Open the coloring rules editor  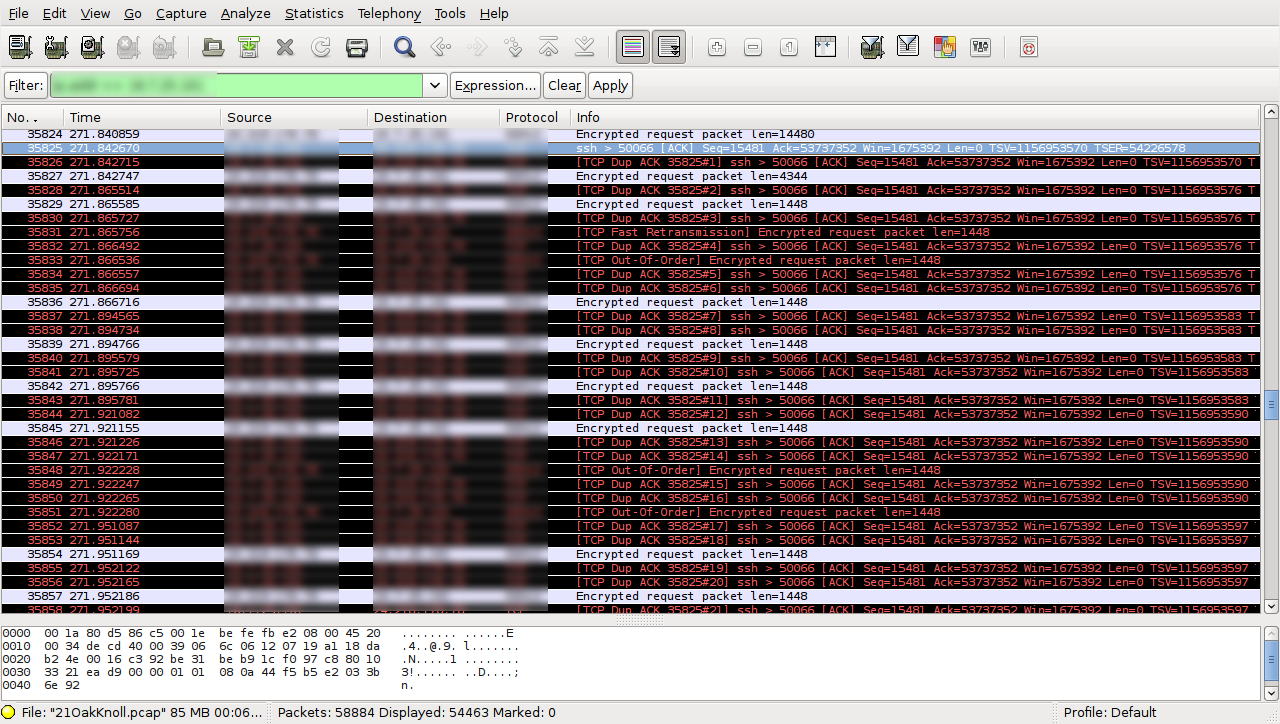(x=944, y=47)
